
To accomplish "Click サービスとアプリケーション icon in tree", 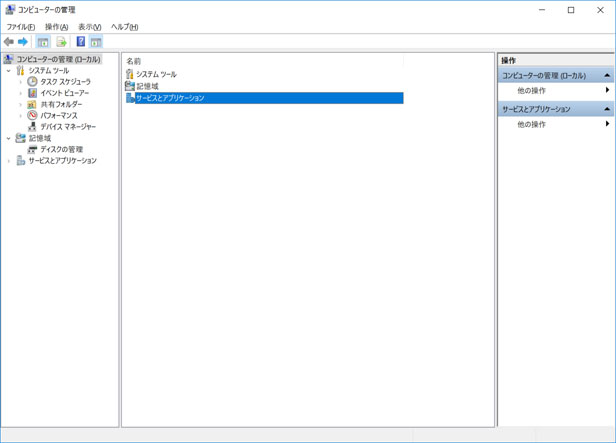I will (20, 160).
